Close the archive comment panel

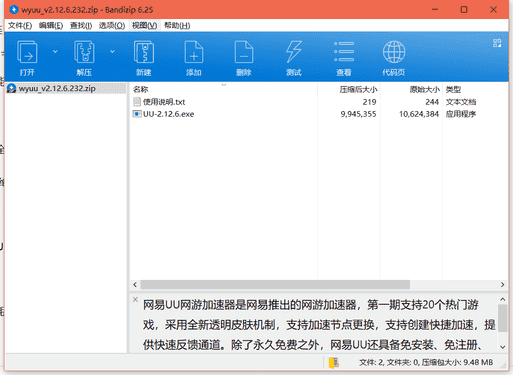click(x=135, y=299)
